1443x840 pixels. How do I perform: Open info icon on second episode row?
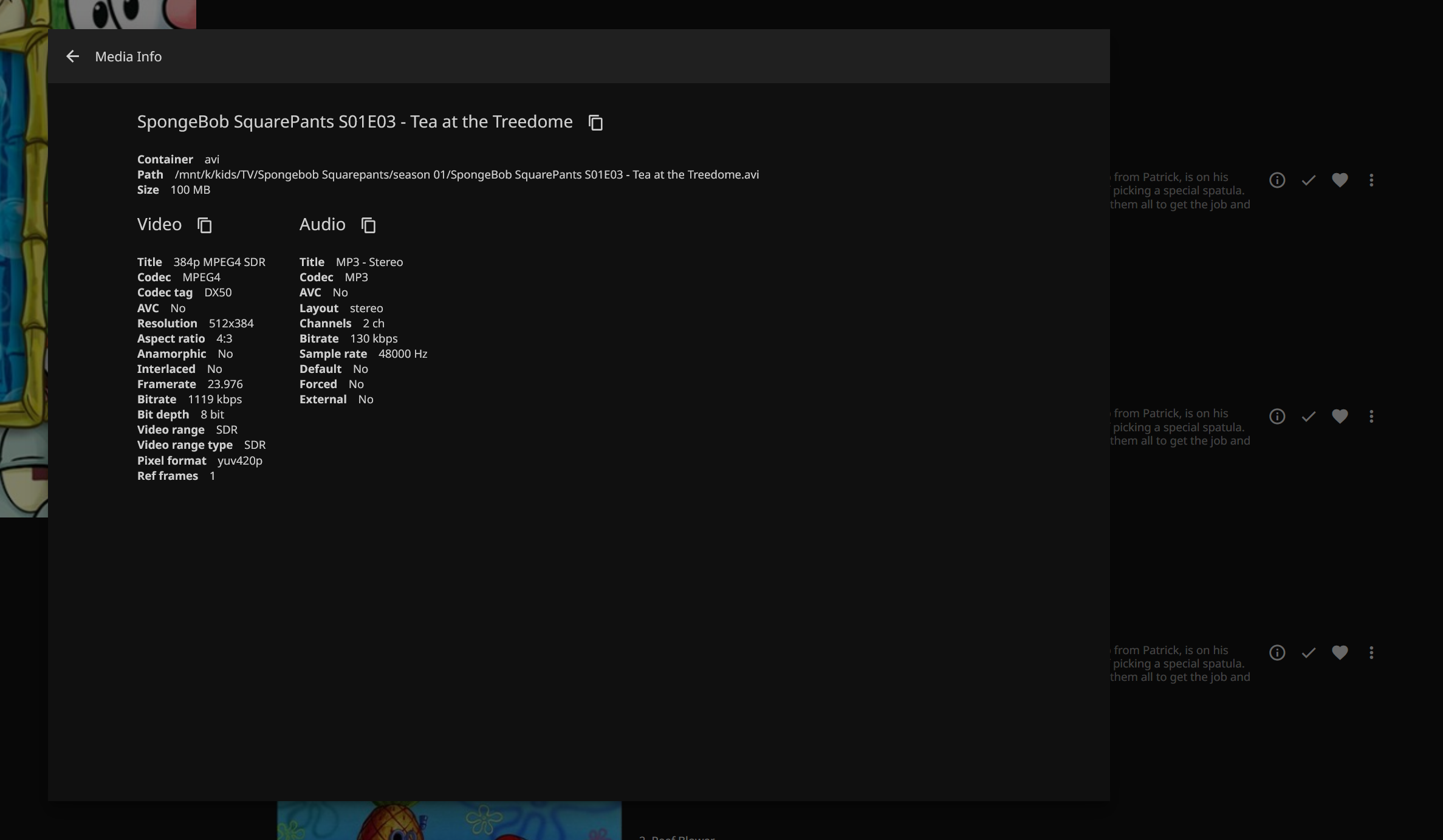[1277, 417]
